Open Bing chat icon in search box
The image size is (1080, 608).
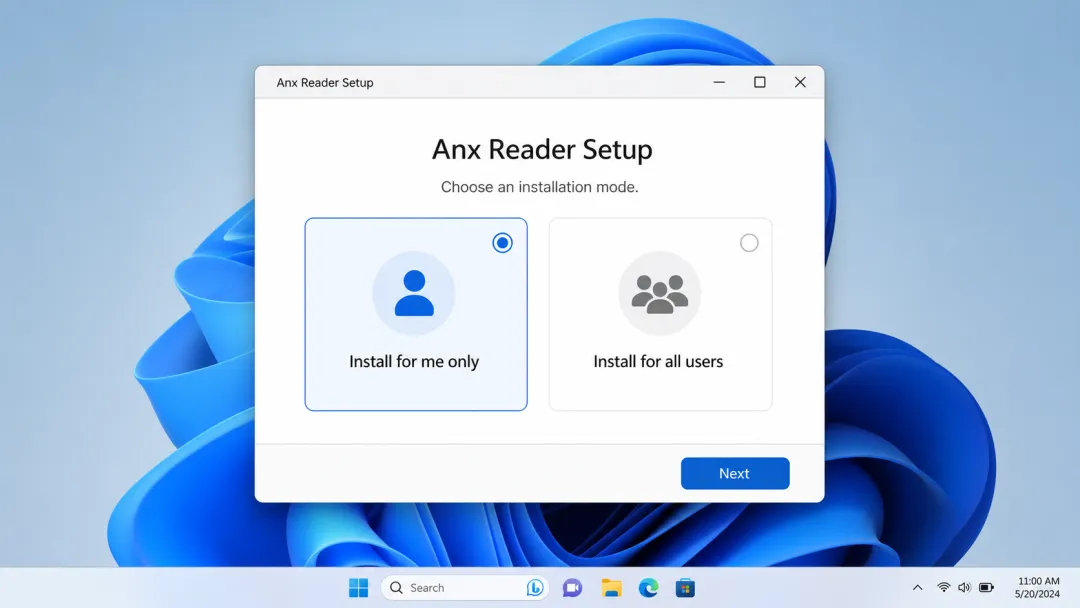tap(534, 587)
